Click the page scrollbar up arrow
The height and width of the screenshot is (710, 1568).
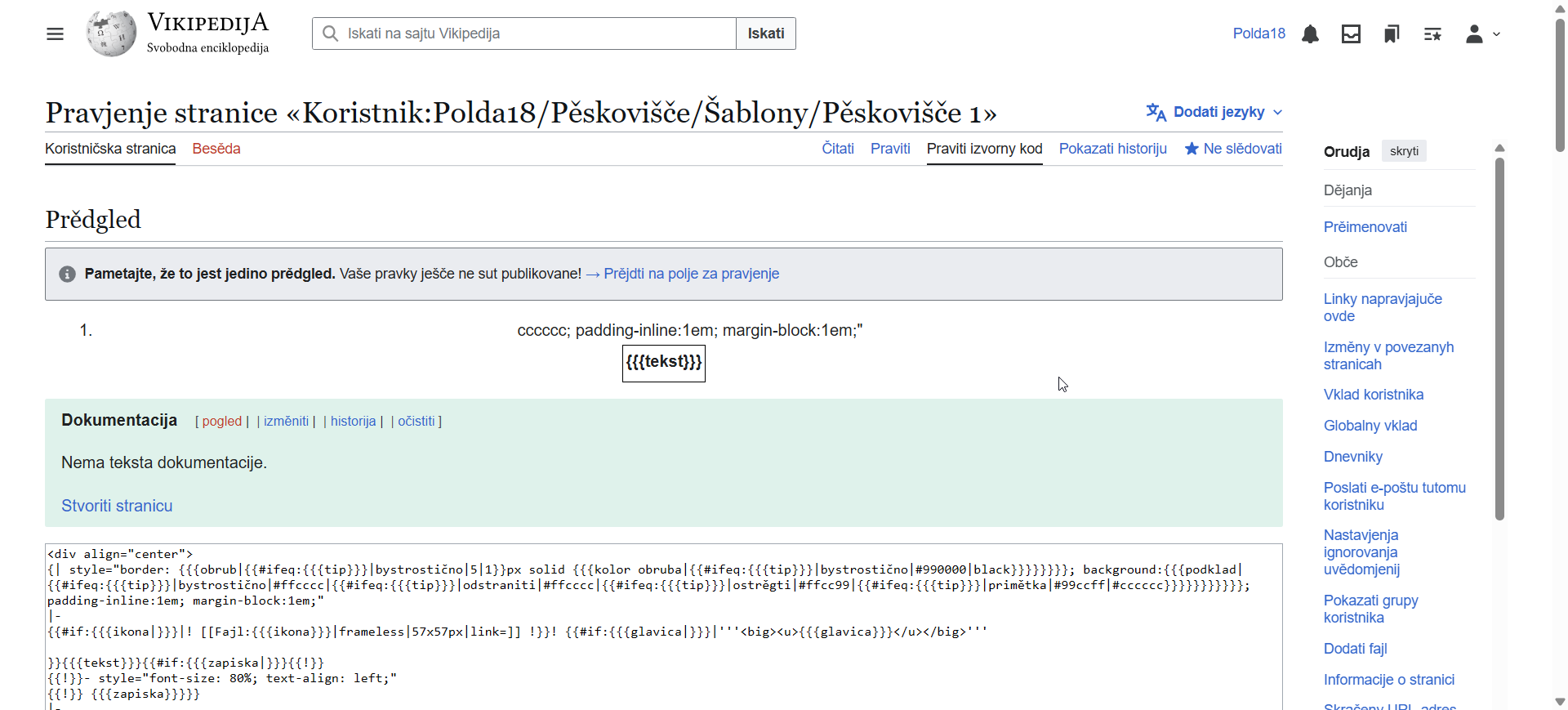[x=1561, y=8]
